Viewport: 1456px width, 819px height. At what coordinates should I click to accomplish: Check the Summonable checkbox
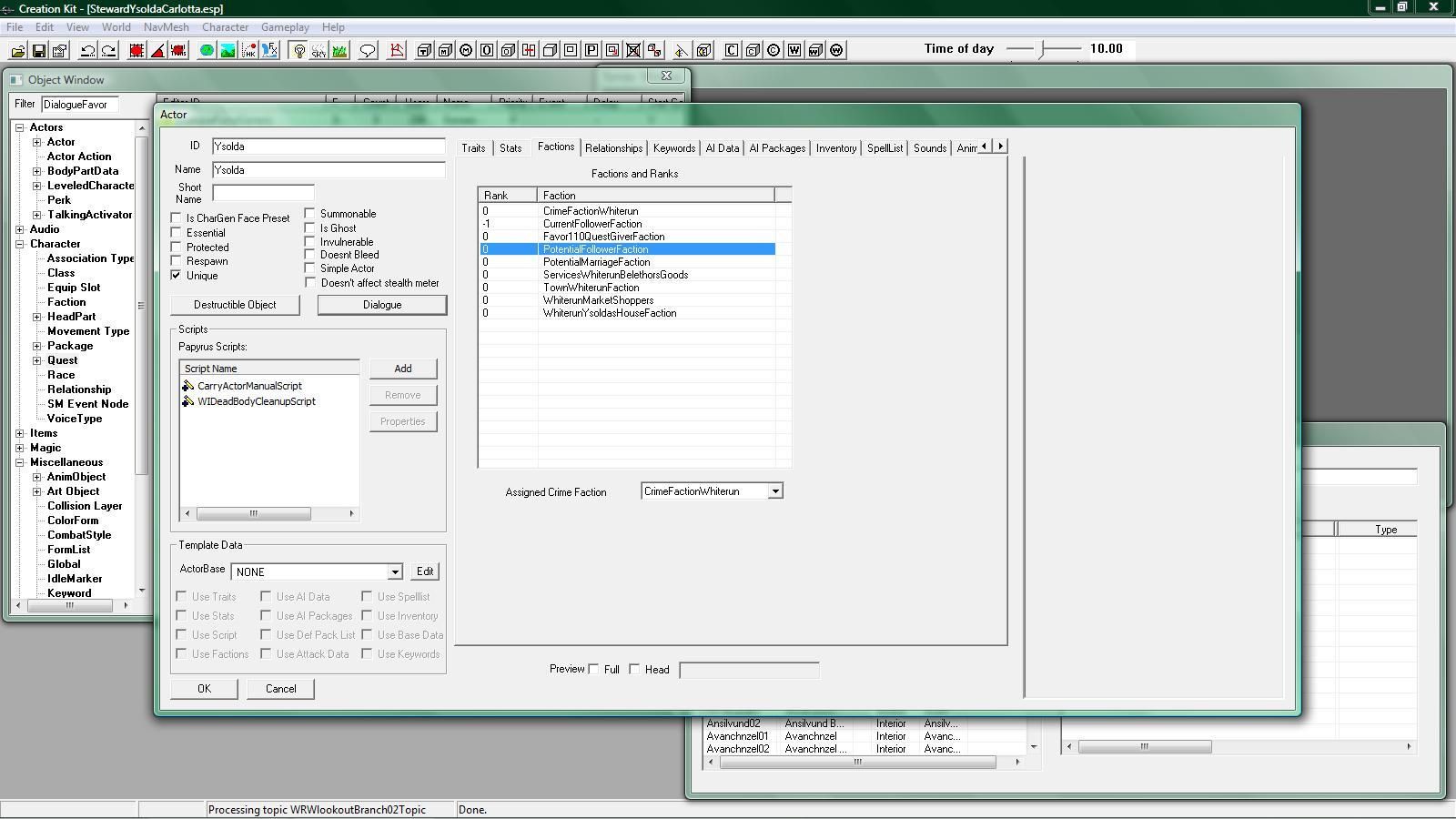309,214
